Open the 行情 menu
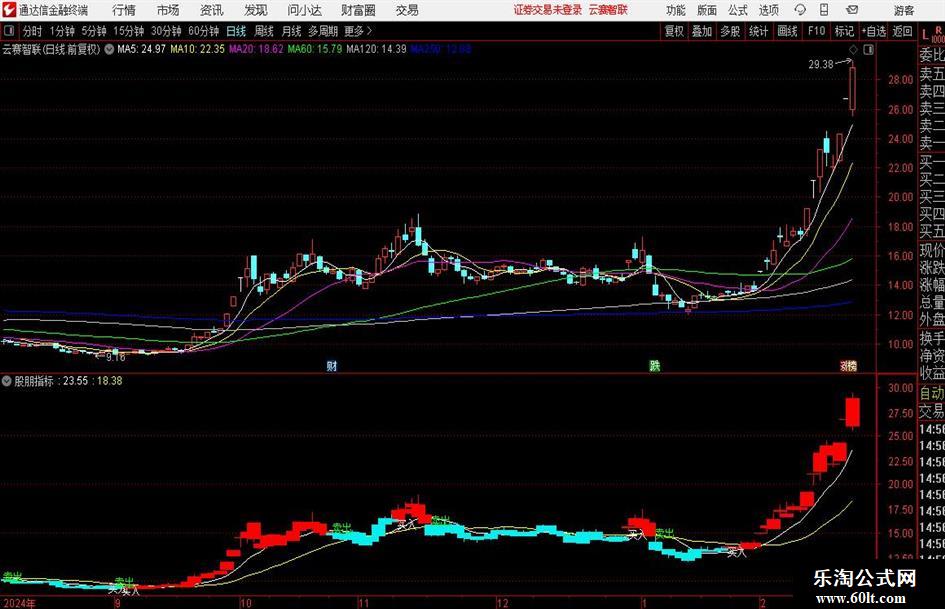The image size is (945, 609). tap(124, 10)
